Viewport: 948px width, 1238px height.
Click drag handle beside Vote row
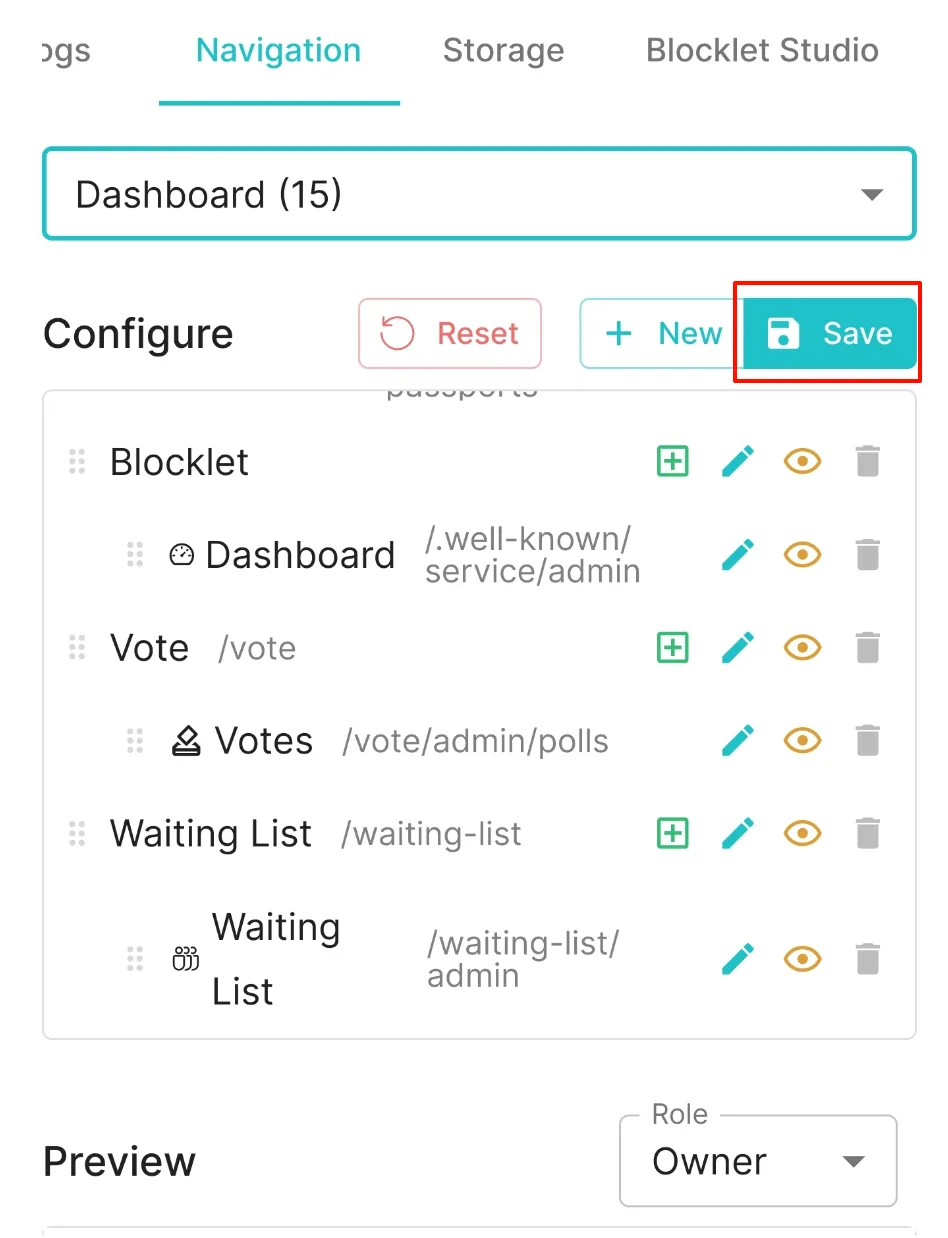point(77,648)
